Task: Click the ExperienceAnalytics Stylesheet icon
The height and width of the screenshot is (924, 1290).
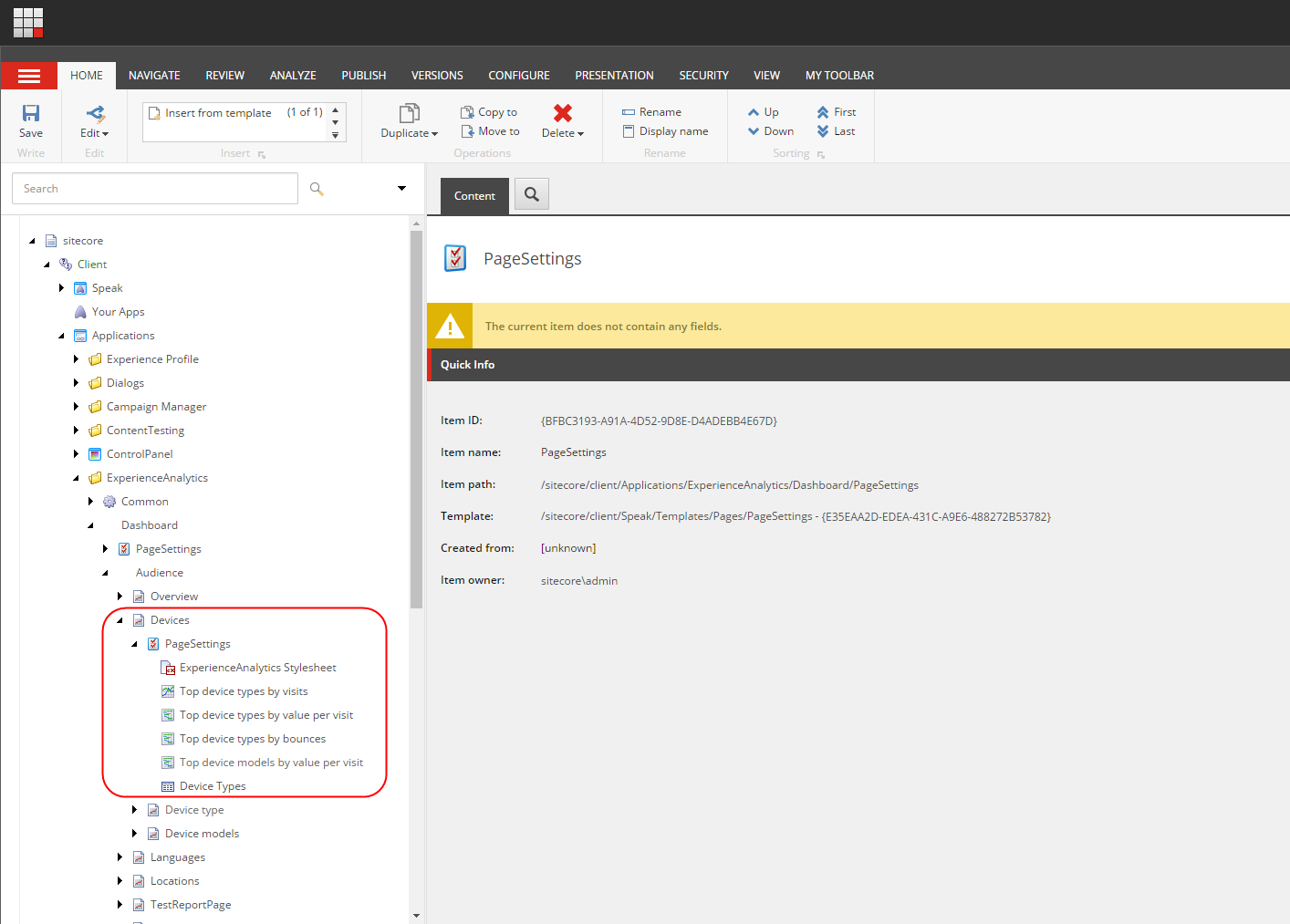Action: pyautogui.click(x=168, y=668)
